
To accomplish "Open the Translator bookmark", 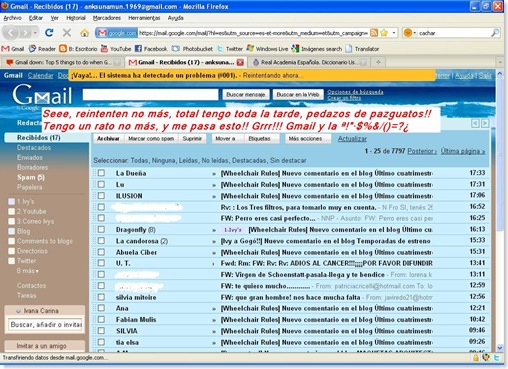I will [x=362, y=49].
